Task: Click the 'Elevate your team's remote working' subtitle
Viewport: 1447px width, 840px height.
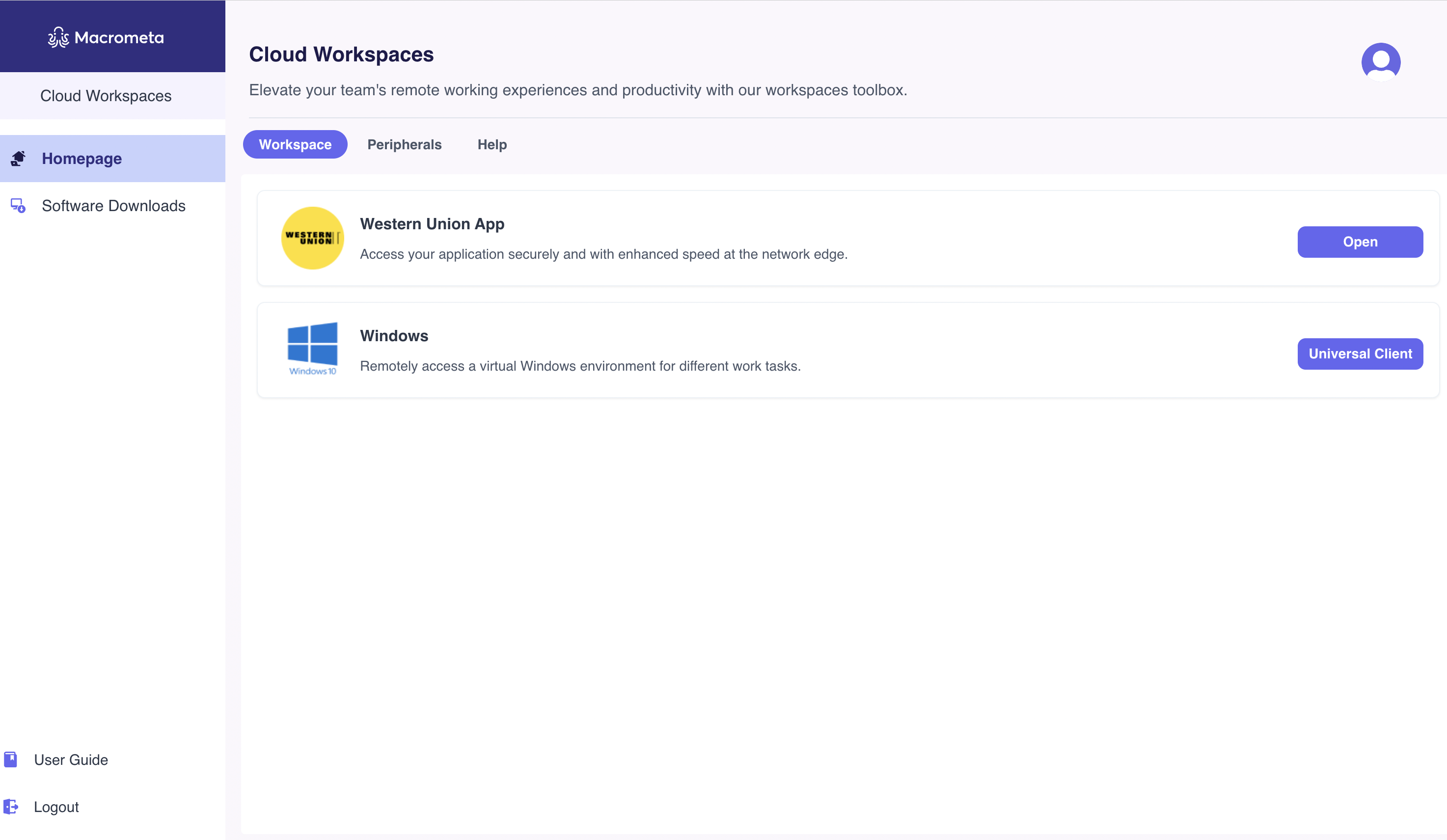Action: [577, 90]
